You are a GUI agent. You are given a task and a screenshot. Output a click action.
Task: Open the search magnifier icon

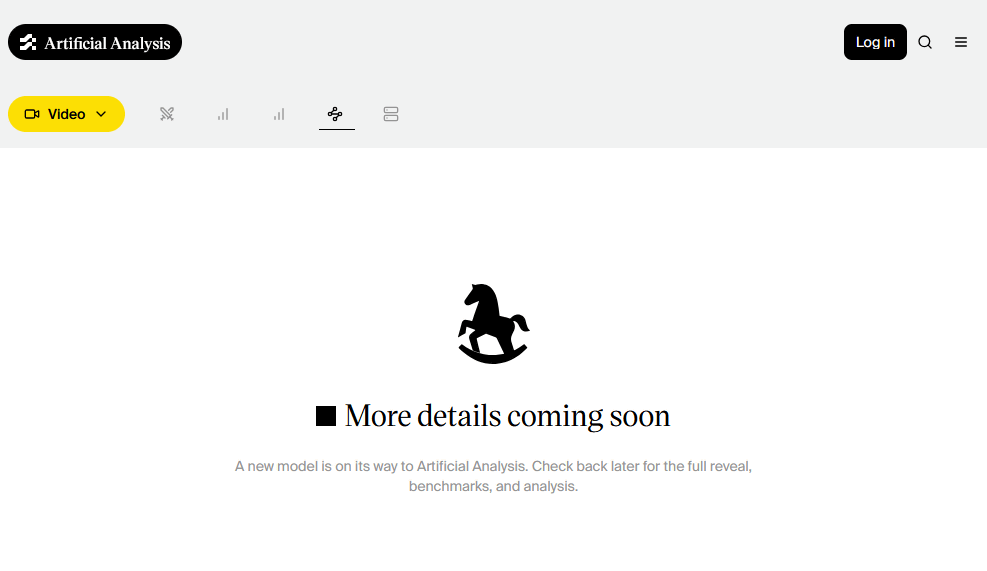tap(925, 42)
